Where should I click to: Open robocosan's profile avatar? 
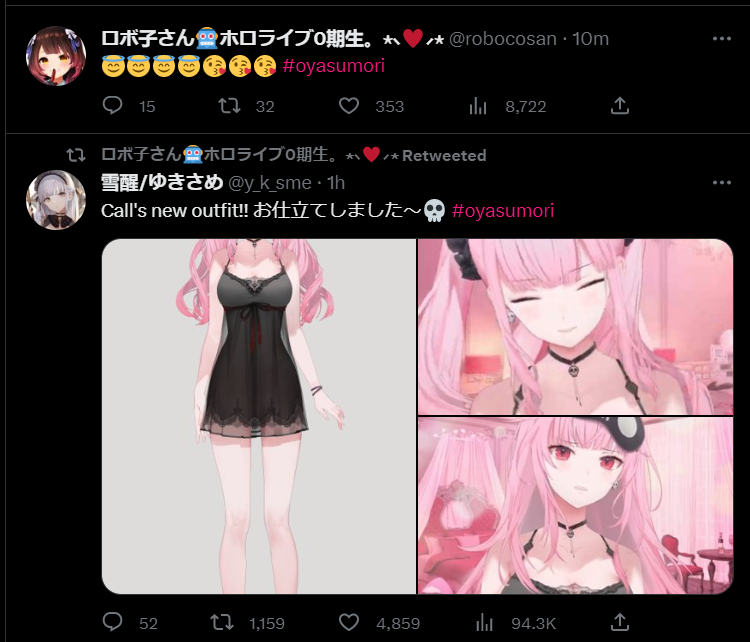pos(56,56)
